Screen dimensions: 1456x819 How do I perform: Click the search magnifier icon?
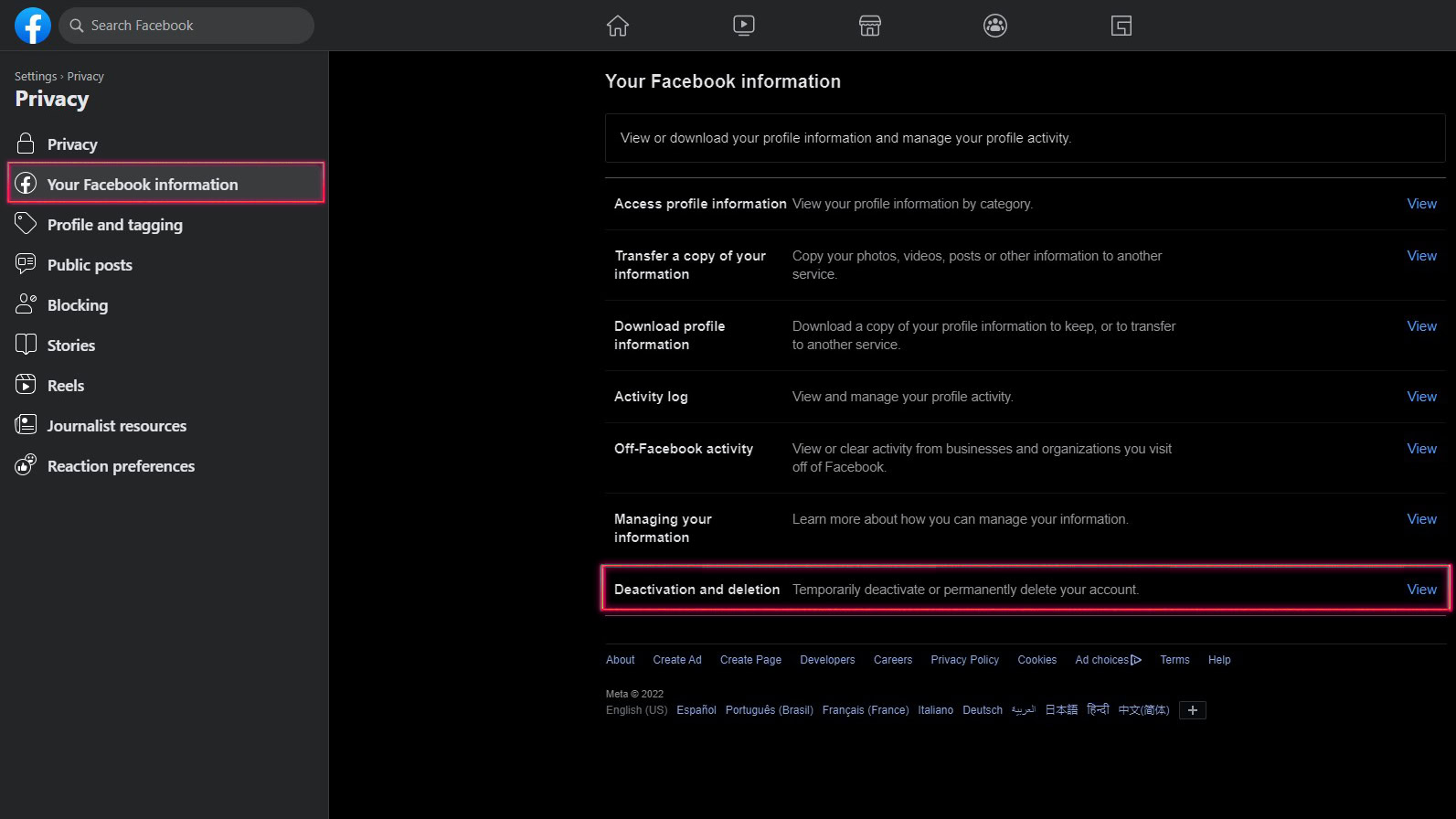pos(77,26)
